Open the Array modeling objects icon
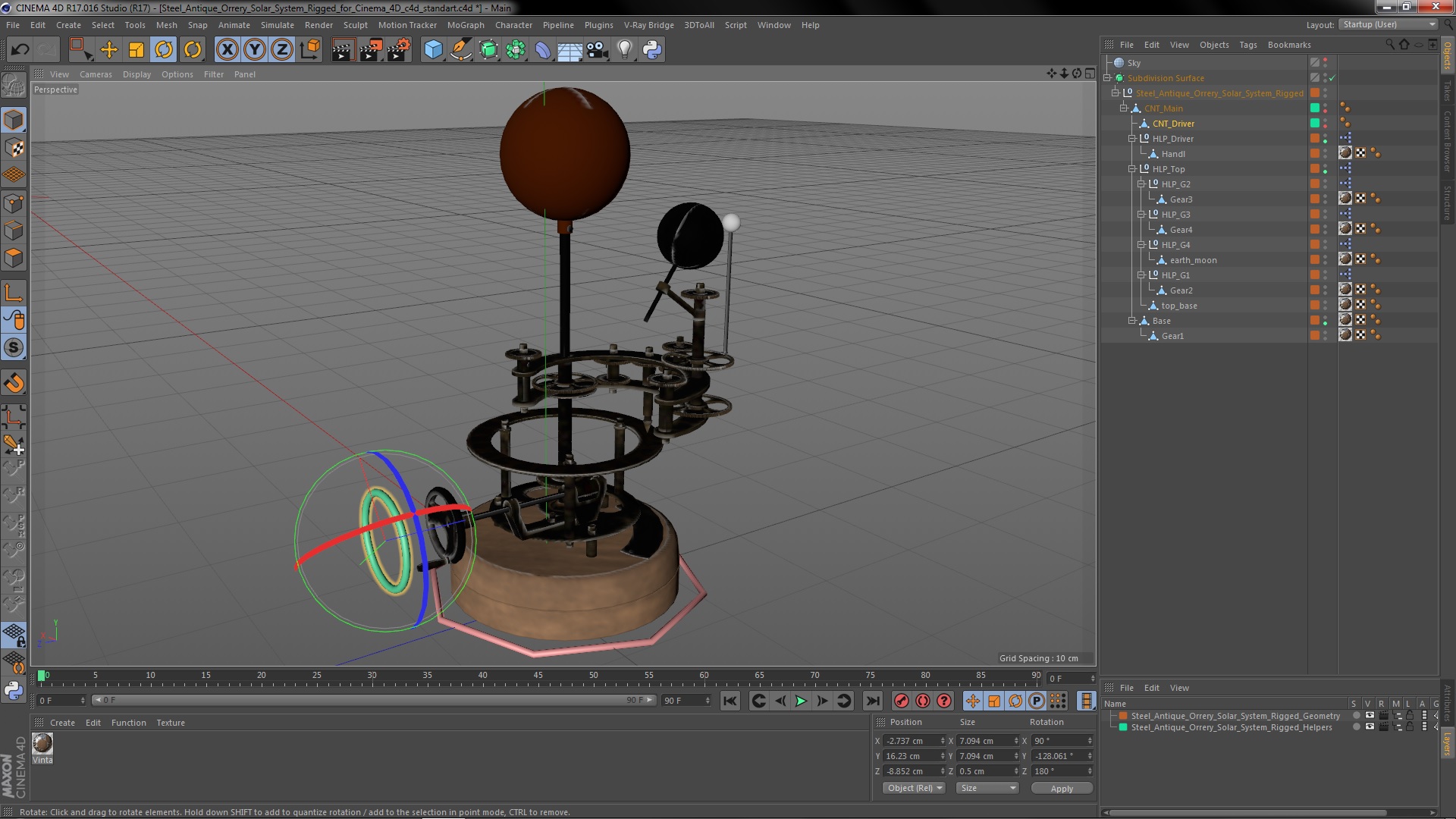Viewport: 1456px width, 819px height. click(x=516, y=50)
